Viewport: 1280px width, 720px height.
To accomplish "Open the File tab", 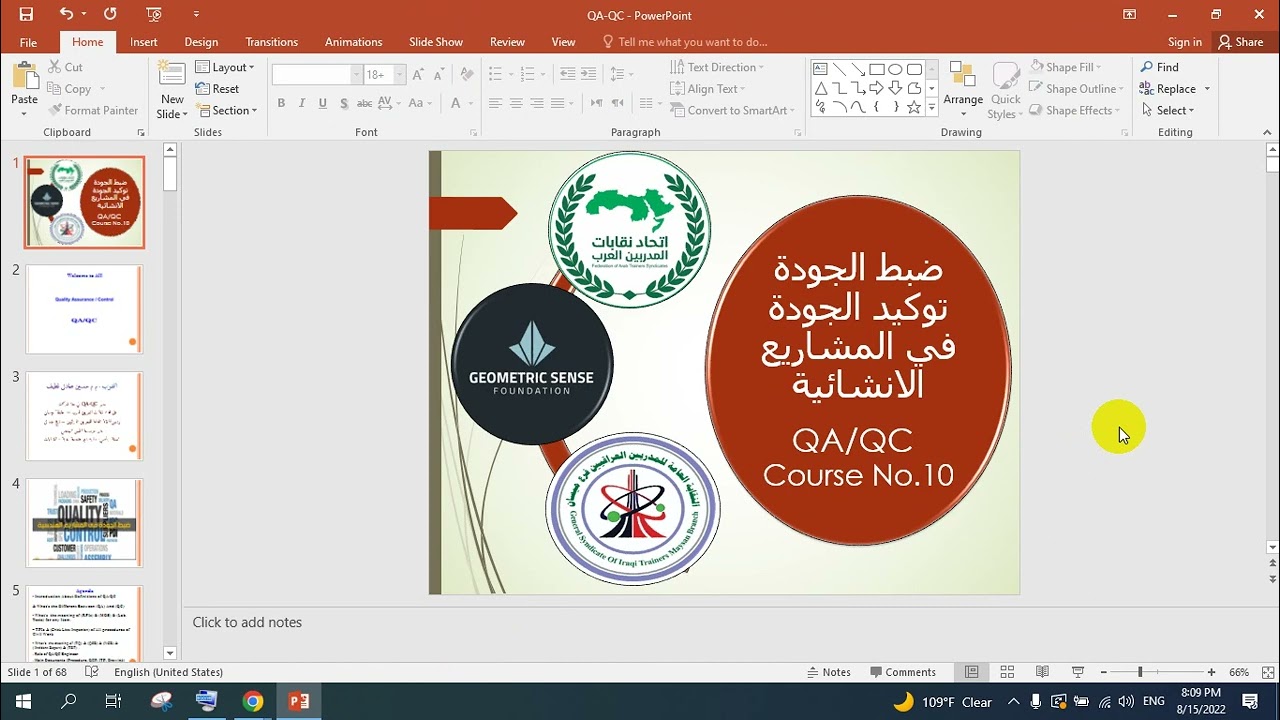I will pyautogui.click(x=28, y=42).
